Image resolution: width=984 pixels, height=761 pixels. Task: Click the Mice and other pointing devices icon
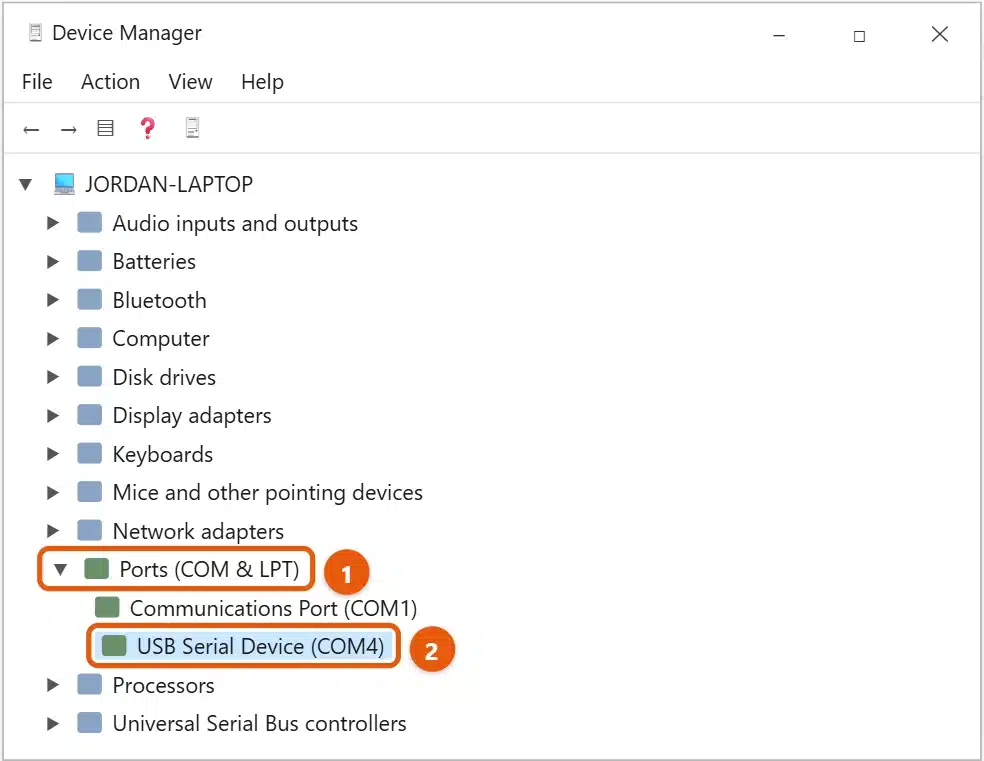click(90, 492)
